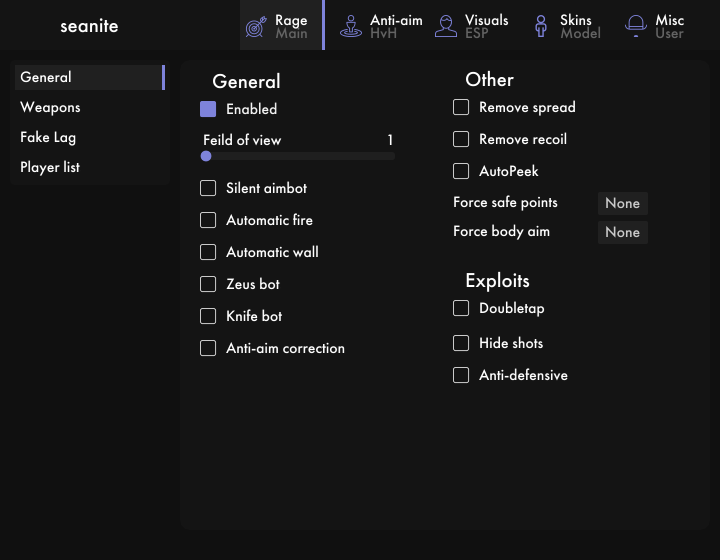Viewport: 720px width, 560px height.
Task: Click the seanite title text
Action: pyautogui.click(x=89, y=26)
